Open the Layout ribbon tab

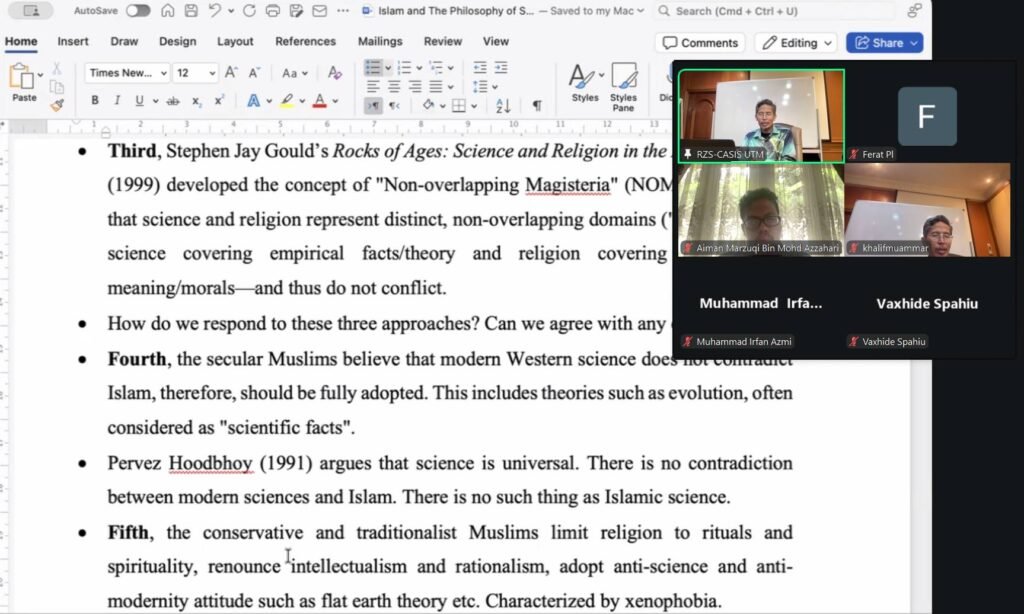point(235,42)
